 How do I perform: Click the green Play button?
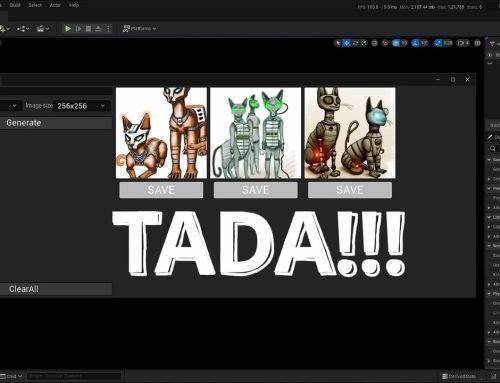tap(68, 29)
